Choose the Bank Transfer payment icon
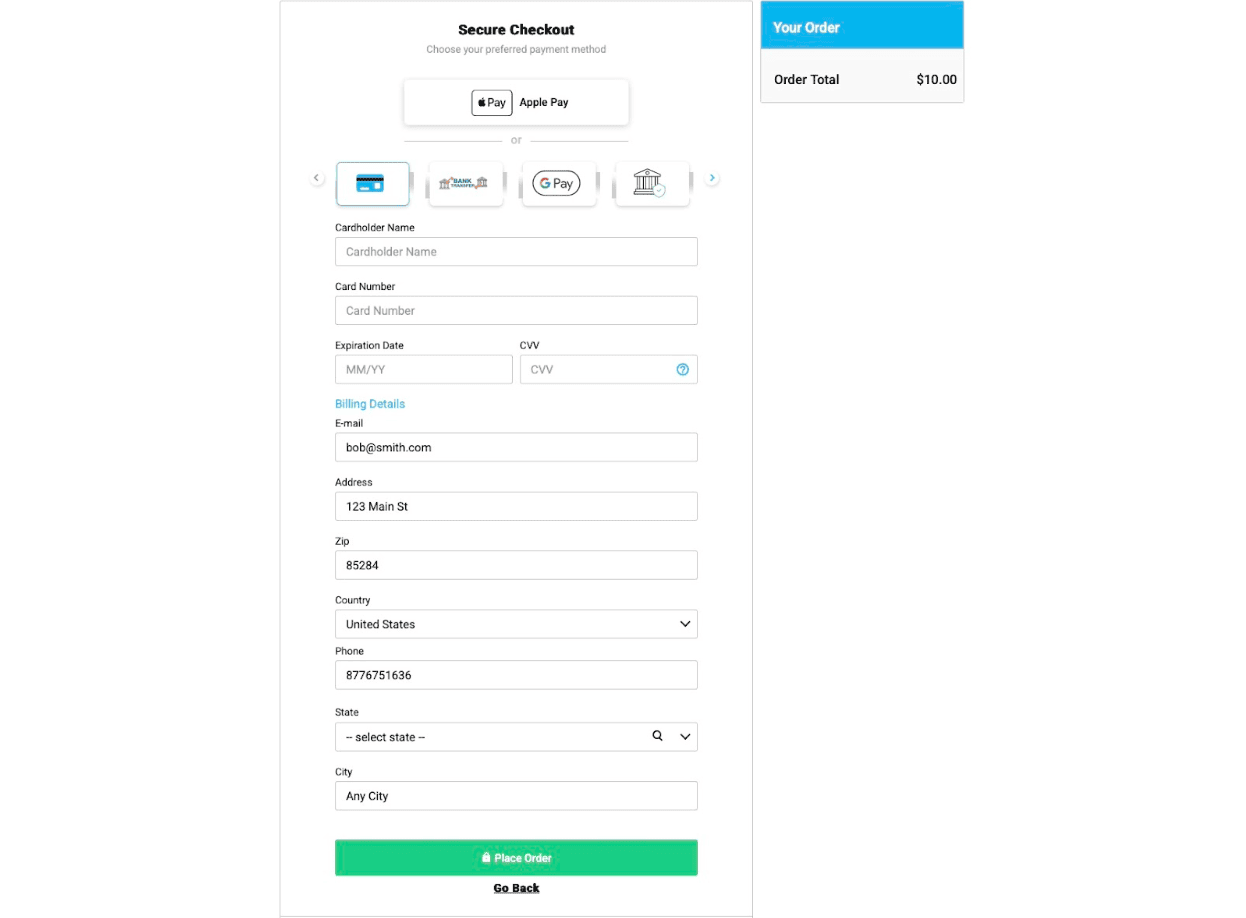This screenshot has height=918, width=1246. [465, 184]
